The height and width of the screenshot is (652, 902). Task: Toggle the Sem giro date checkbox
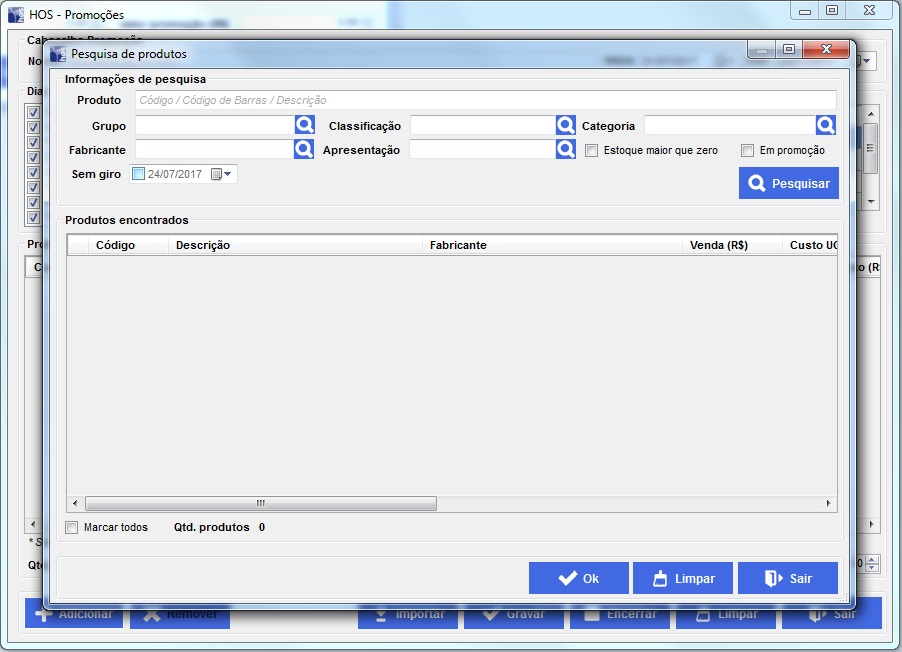(x=138, y=174)
